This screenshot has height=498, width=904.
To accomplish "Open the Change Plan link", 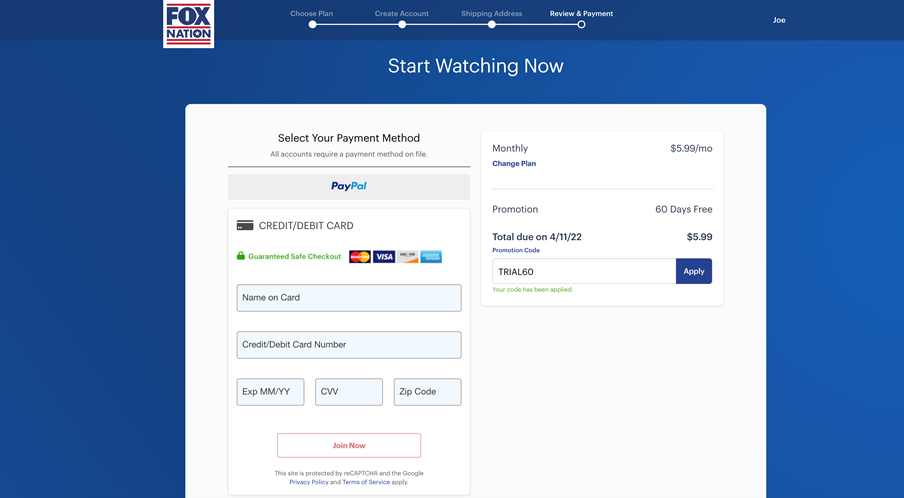I will pyautogui.click(x=514, y=164).
